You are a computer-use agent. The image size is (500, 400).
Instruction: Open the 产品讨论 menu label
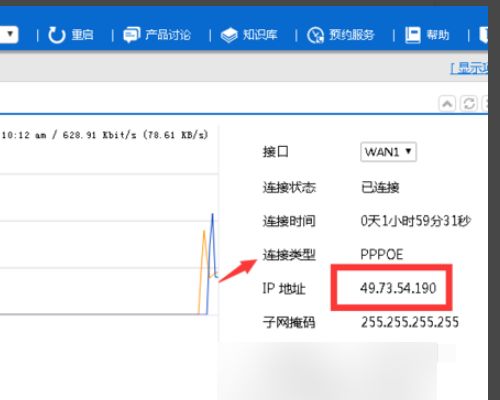pyautogui.click(x=168, y=35)
